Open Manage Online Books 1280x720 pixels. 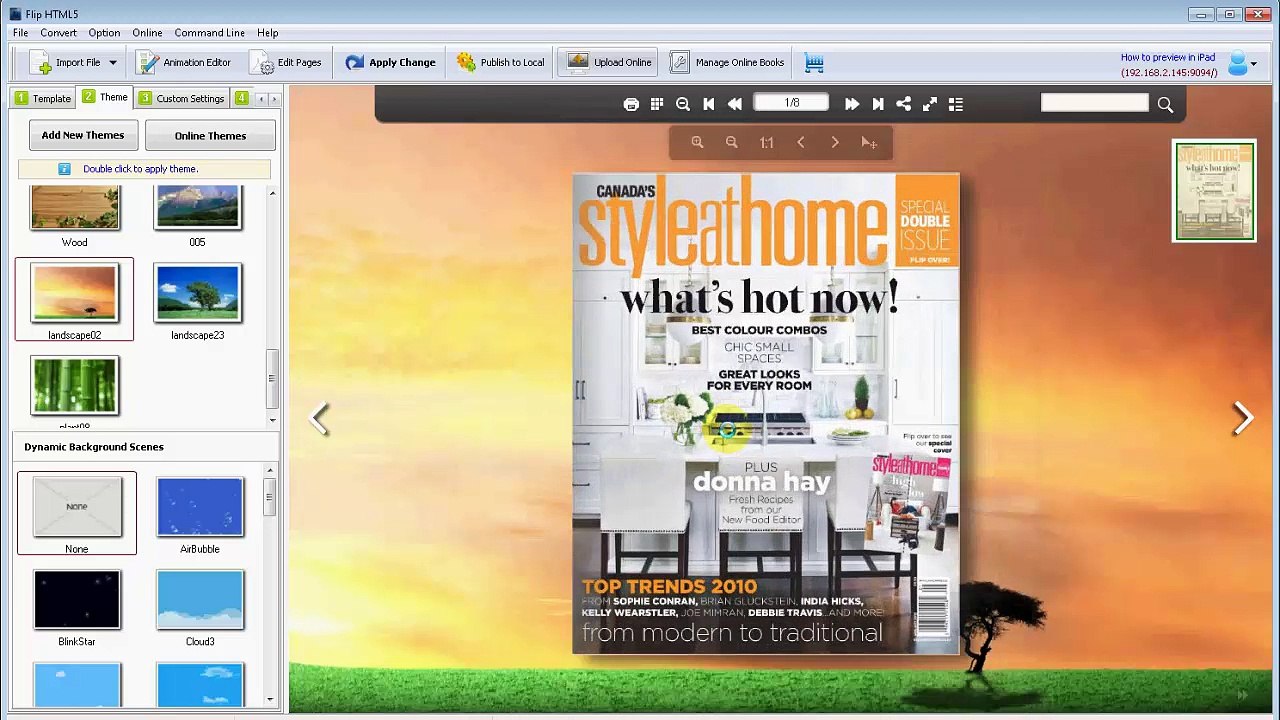point(727,63)
